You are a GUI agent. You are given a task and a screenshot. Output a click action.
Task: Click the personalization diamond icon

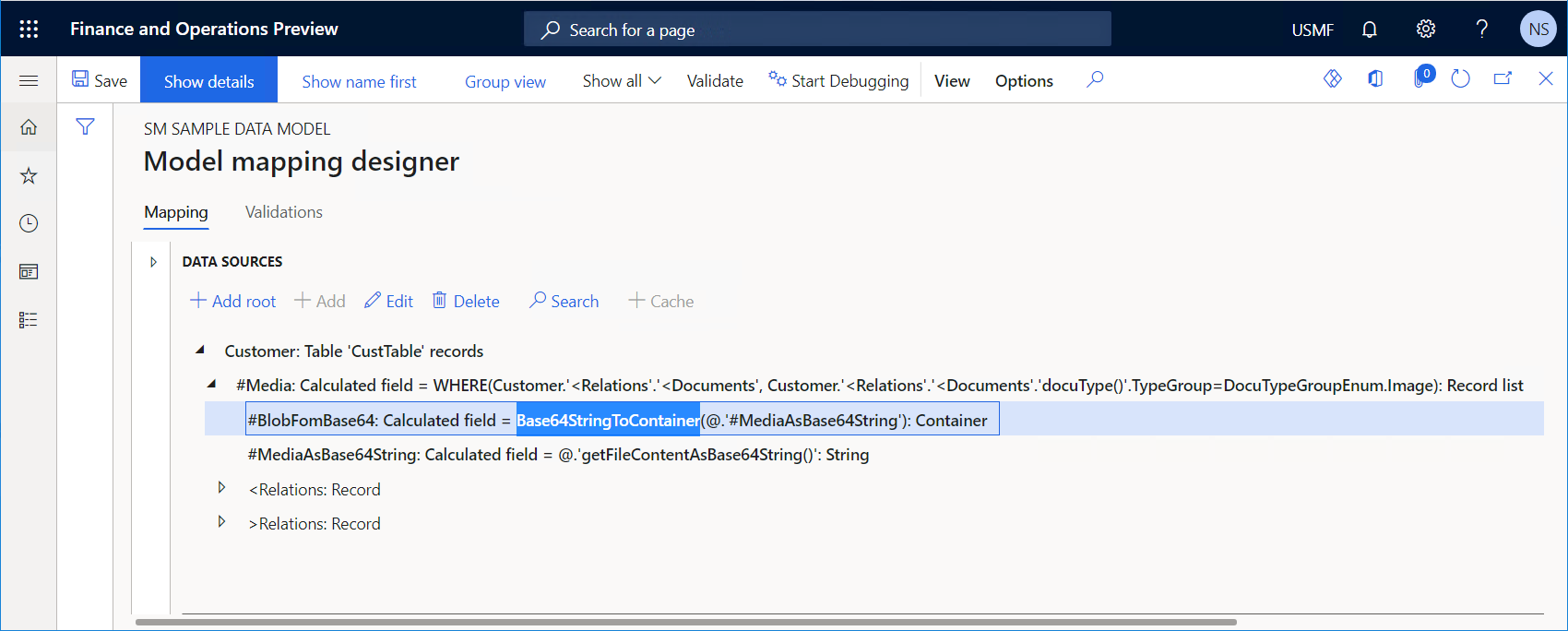click(x=1333, y=79)
